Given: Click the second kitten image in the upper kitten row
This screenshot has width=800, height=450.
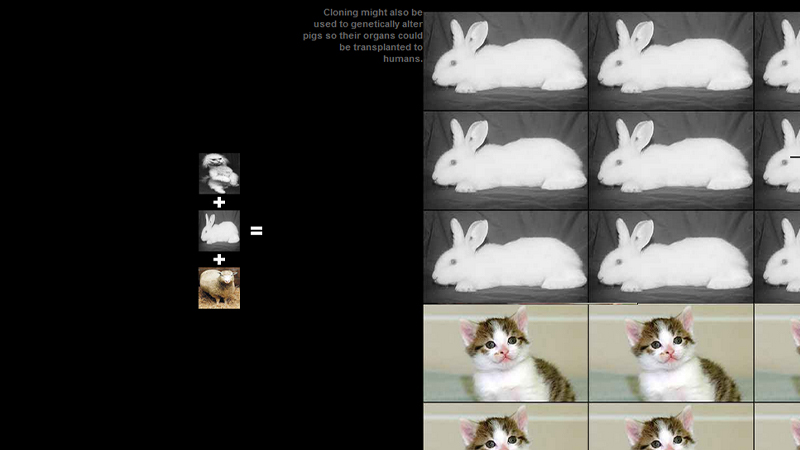Looking at the screenshot, I should (671, 353).
